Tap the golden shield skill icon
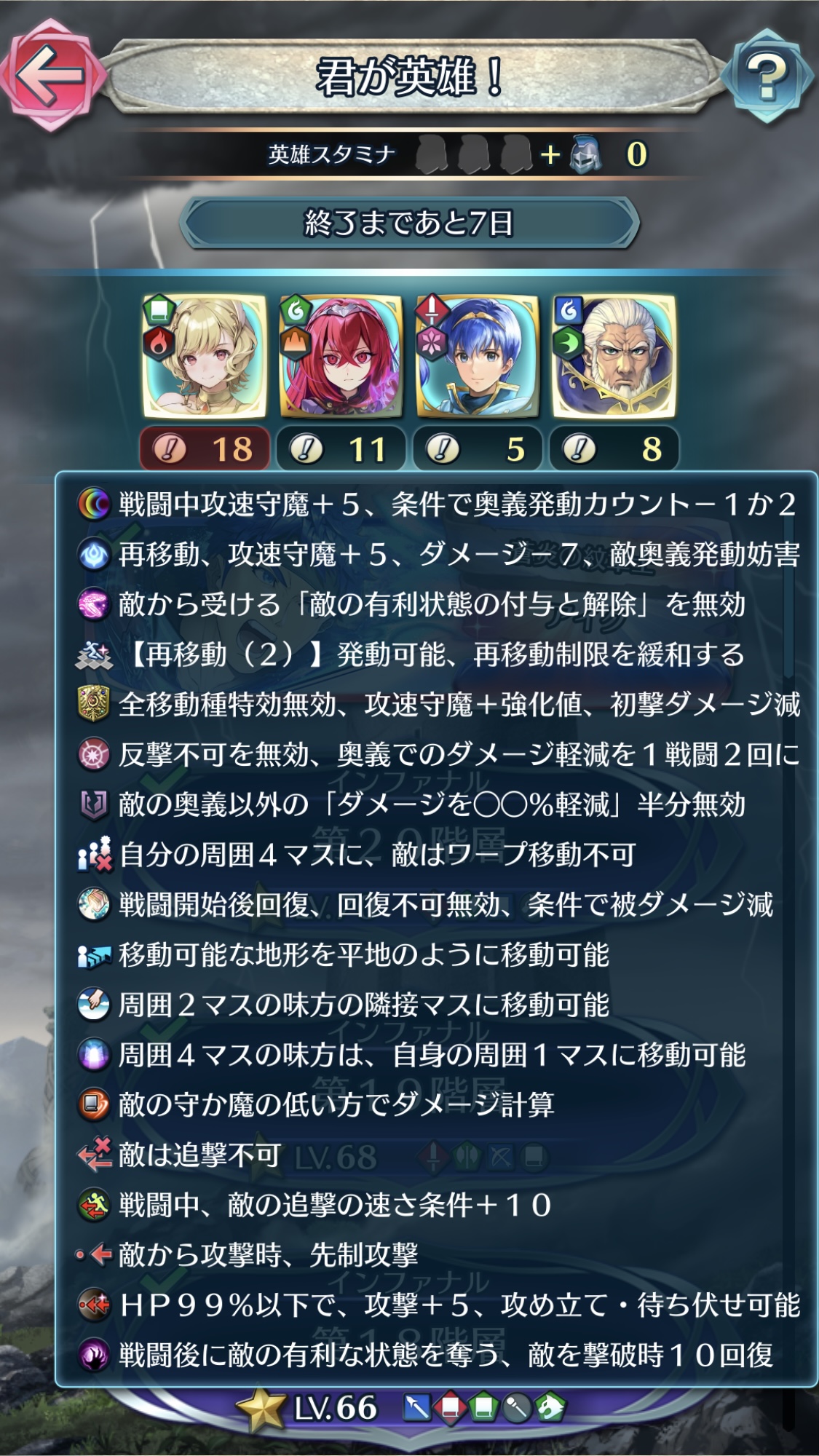This screenshot has width=819, height=1456. click(x=94, y=704)
